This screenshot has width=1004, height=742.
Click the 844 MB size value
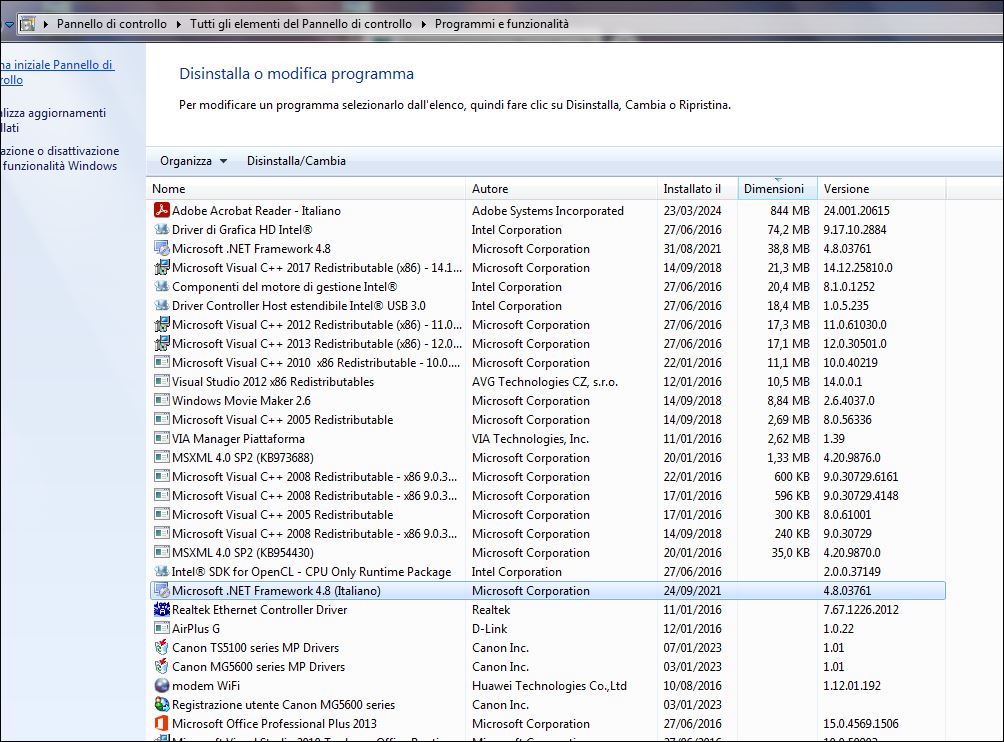[789, 211]
